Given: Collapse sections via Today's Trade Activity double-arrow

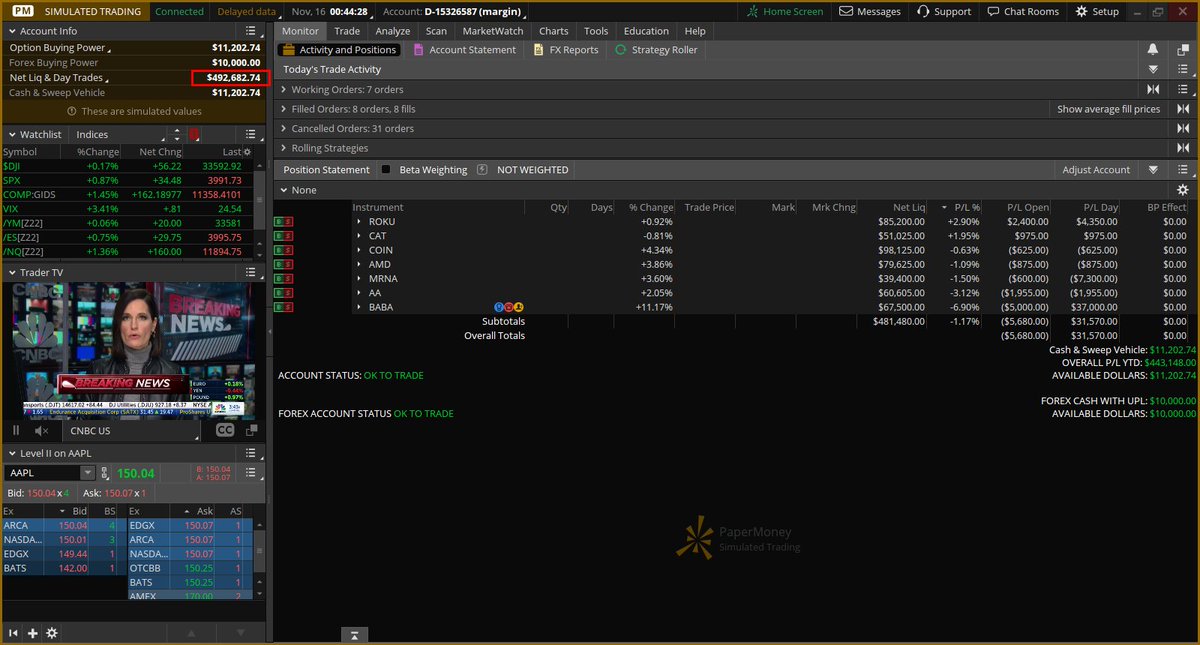Looking at the screenshot, I should [x=1153, y=69].
